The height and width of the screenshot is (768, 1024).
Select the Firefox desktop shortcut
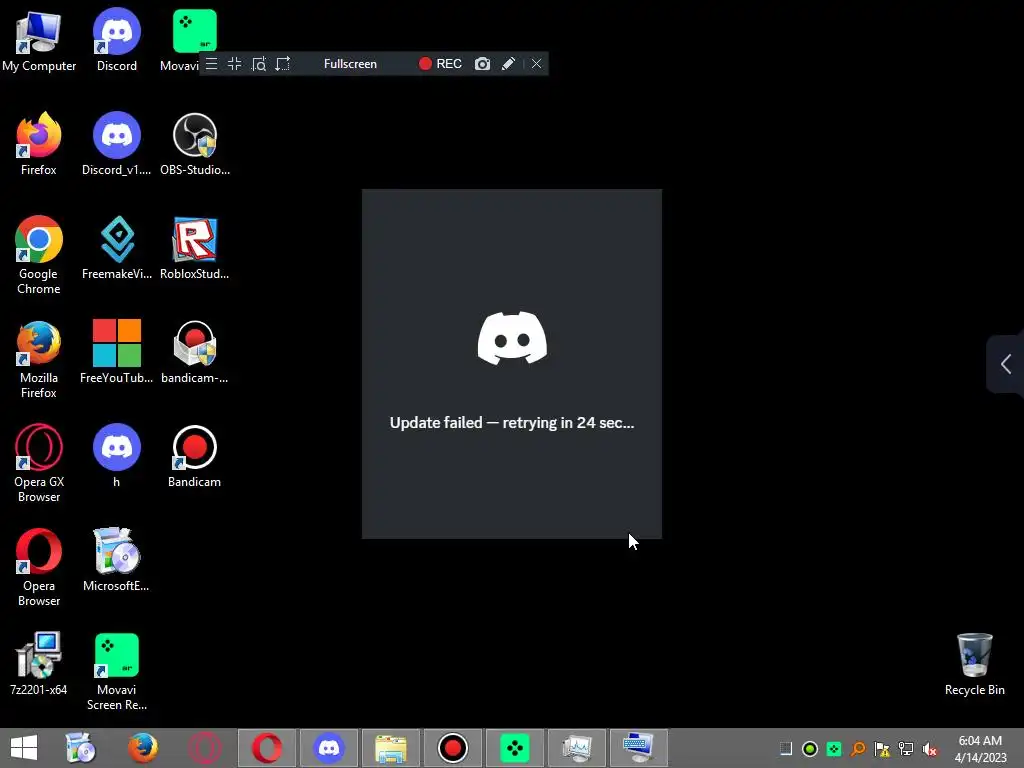pos(39,144)
